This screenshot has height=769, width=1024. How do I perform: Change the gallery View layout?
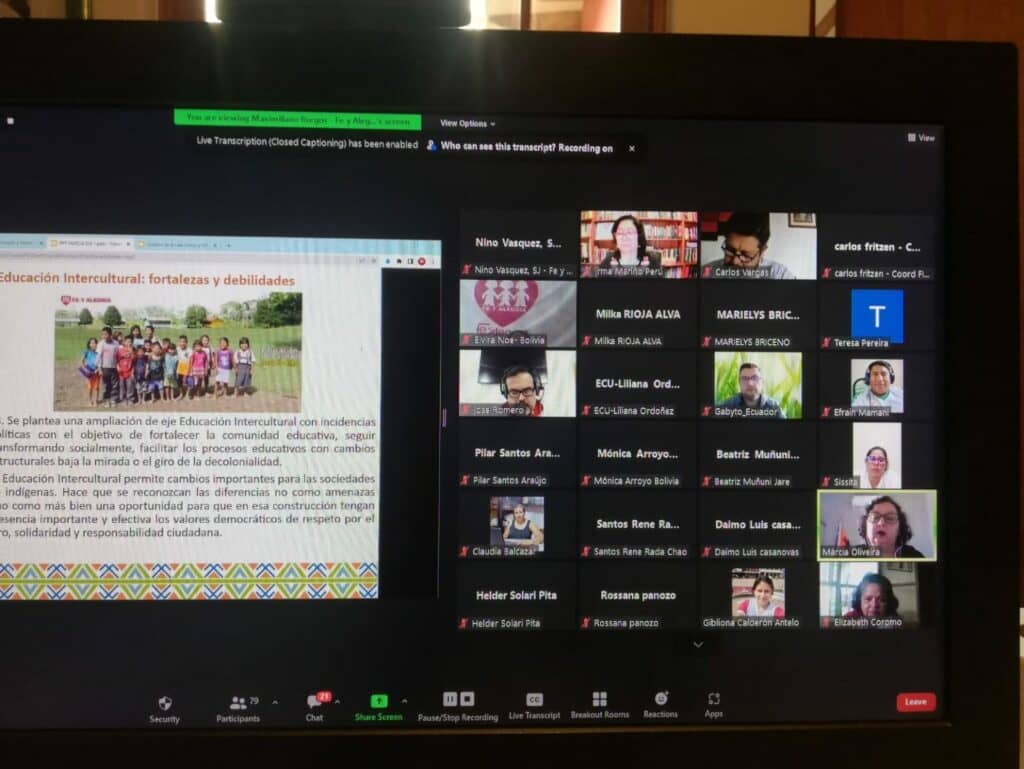(x=921, y=138)
